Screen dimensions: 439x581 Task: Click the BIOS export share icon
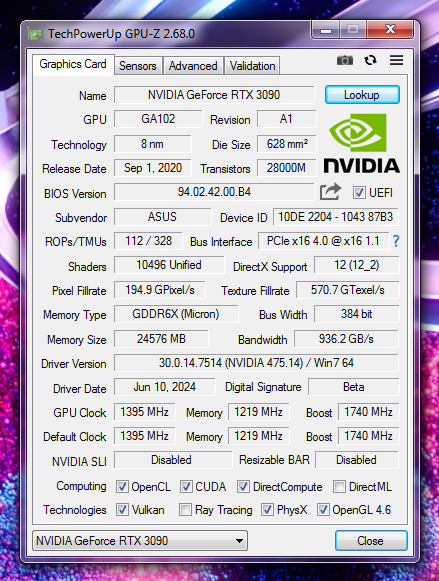click(x=330, y=192)
